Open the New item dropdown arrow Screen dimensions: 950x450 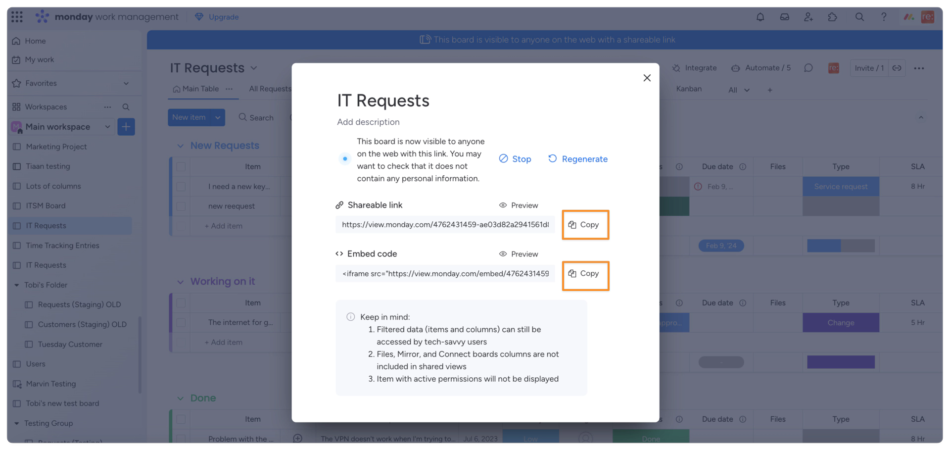coord(218,117)
